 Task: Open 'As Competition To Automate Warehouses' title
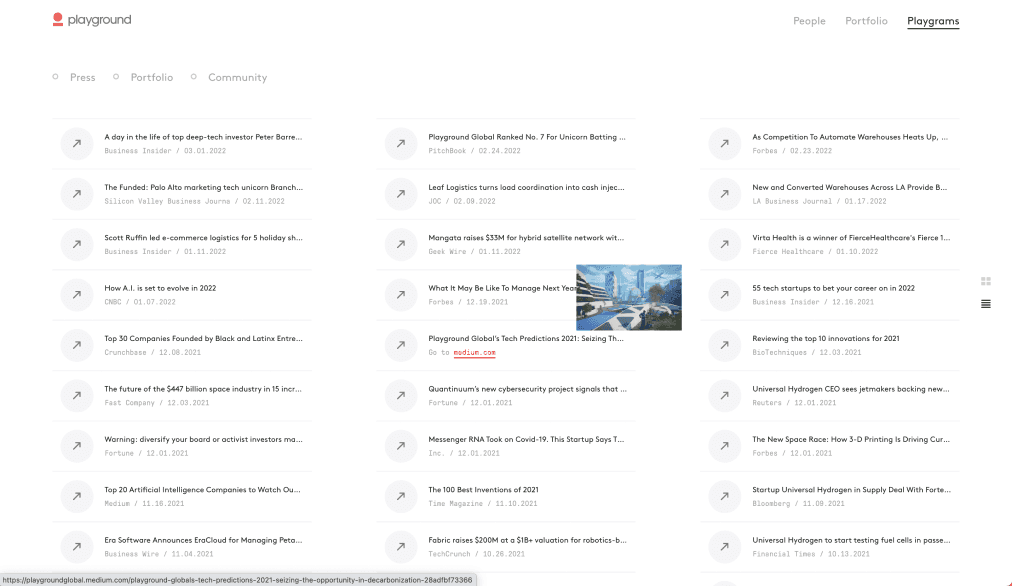850,137
